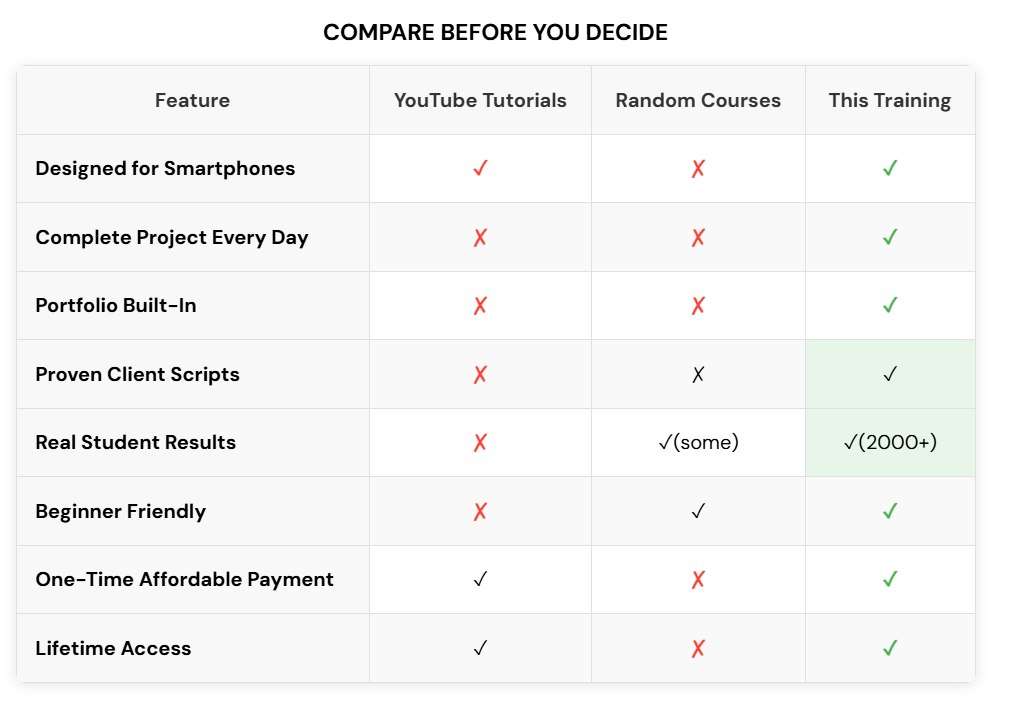Select the Random Courses column header
Image resolution: width=1032 pixels, height=707 pixels.
(698, 100)
